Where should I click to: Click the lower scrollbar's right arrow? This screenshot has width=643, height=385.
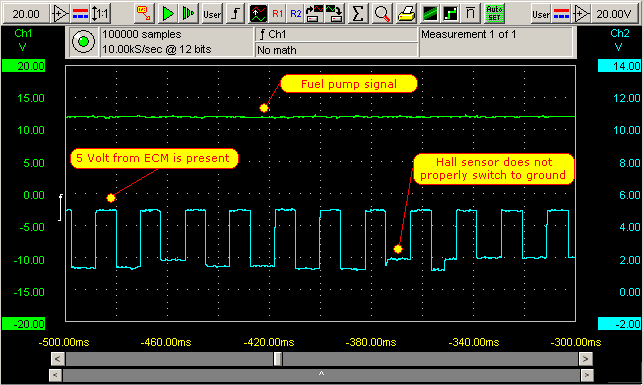click(x=587, y=375)
